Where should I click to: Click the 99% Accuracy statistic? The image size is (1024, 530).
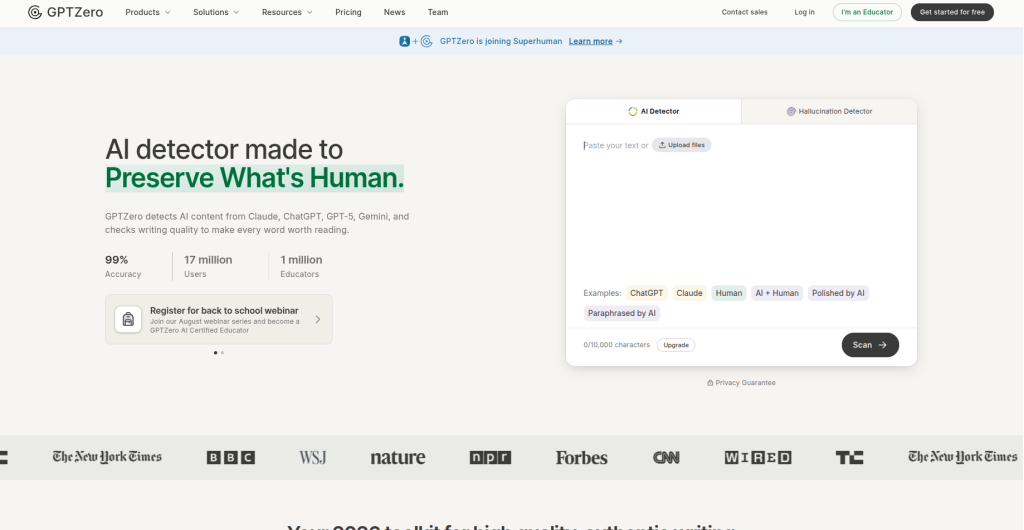[123, 266]
